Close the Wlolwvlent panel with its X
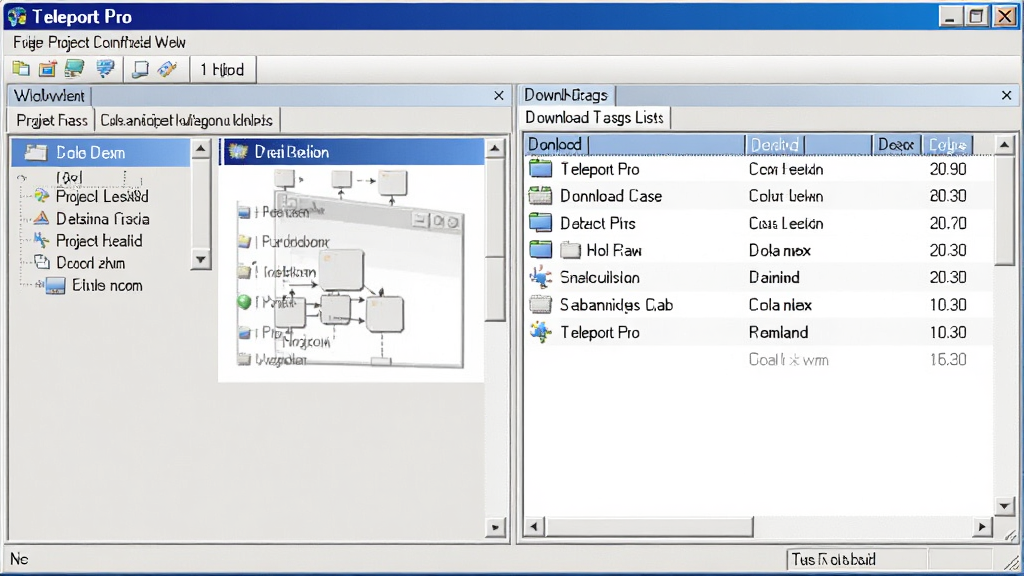This screenshot has width=1024, height=576. tap(499, 96)
